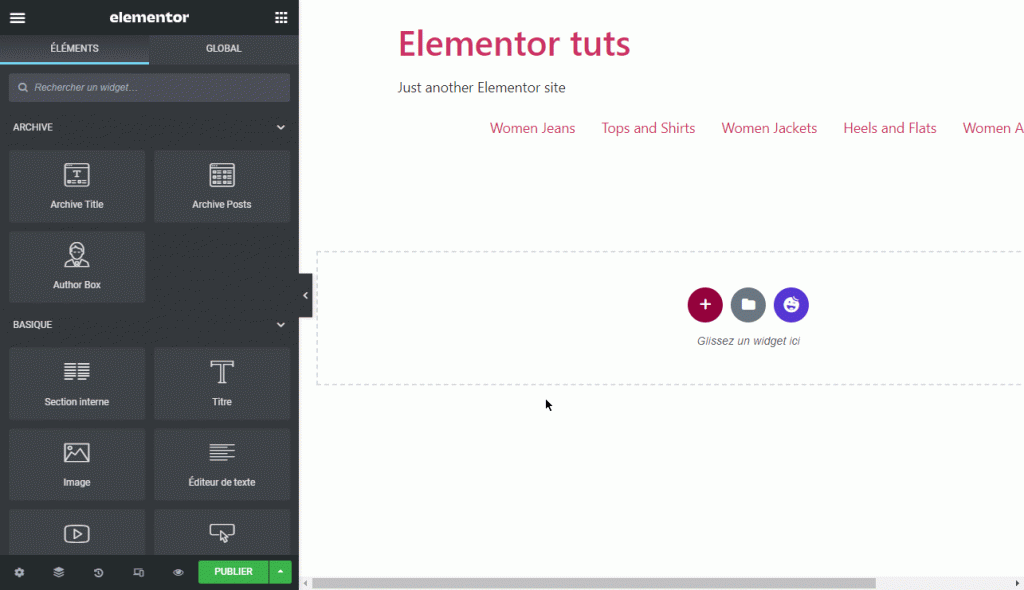Open the template library folder button
Image resolution: width=1024 pixels, height=590 pixels.
pos(748,304)
